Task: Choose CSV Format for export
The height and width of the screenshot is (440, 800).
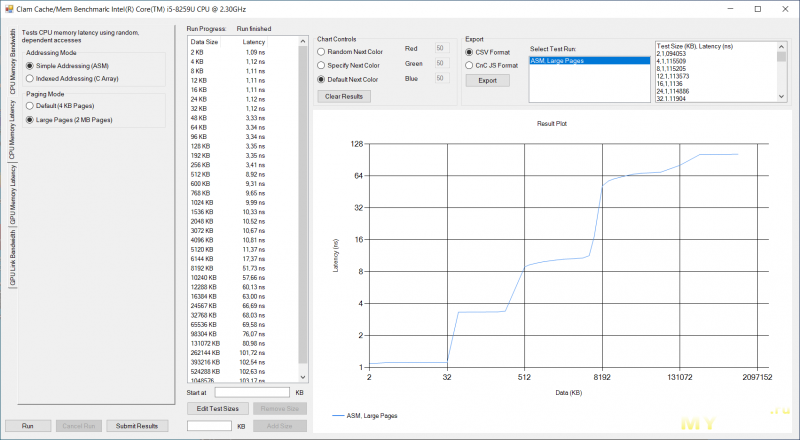Action: [x=487, y=52]
